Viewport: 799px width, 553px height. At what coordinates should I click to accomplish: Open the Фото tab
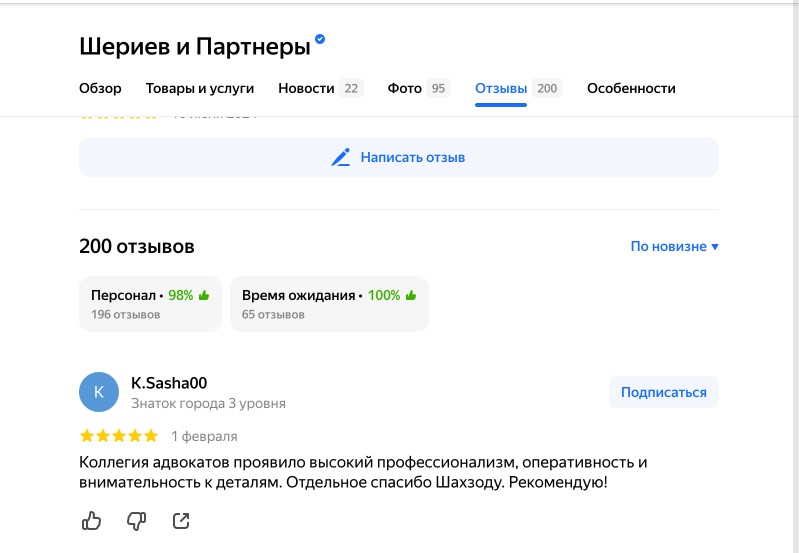419,88
